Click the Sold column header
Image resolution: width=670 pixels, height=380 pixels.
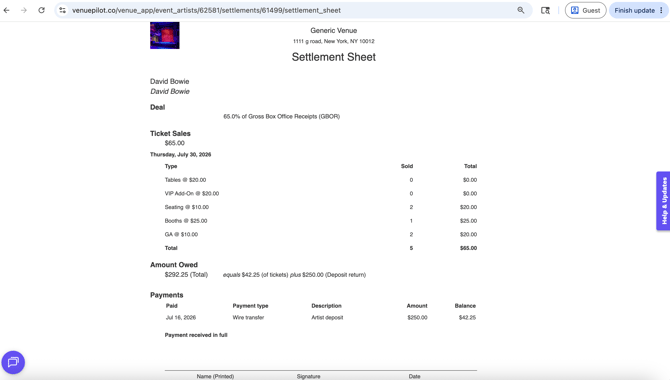(x=407, y=166)
